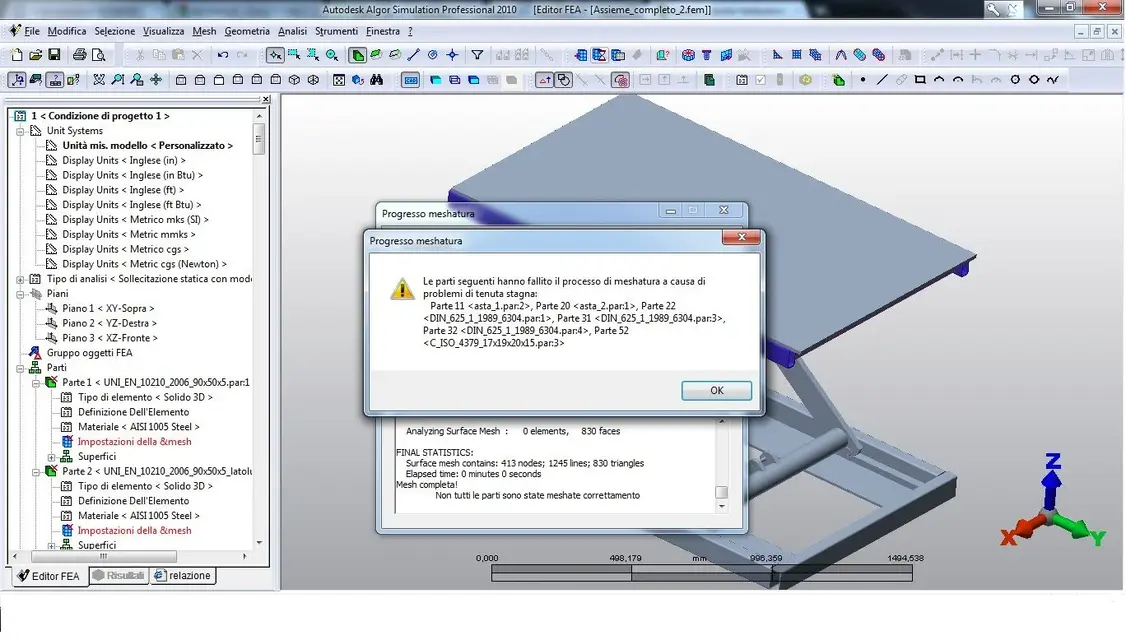Click the draw Rectangle tool icon
Viewport: 1126px width, 640px height.
pos(920,80)
